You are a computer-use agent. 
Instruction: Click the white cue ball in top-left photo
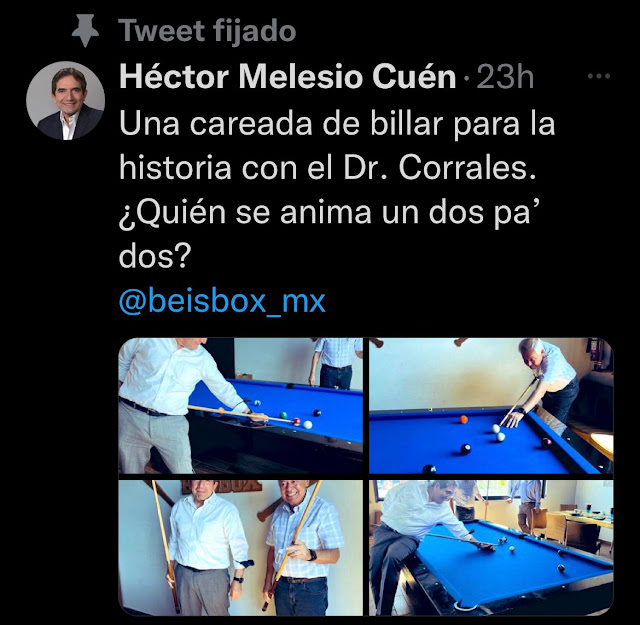pyautogui.click(x=308, y=425)
